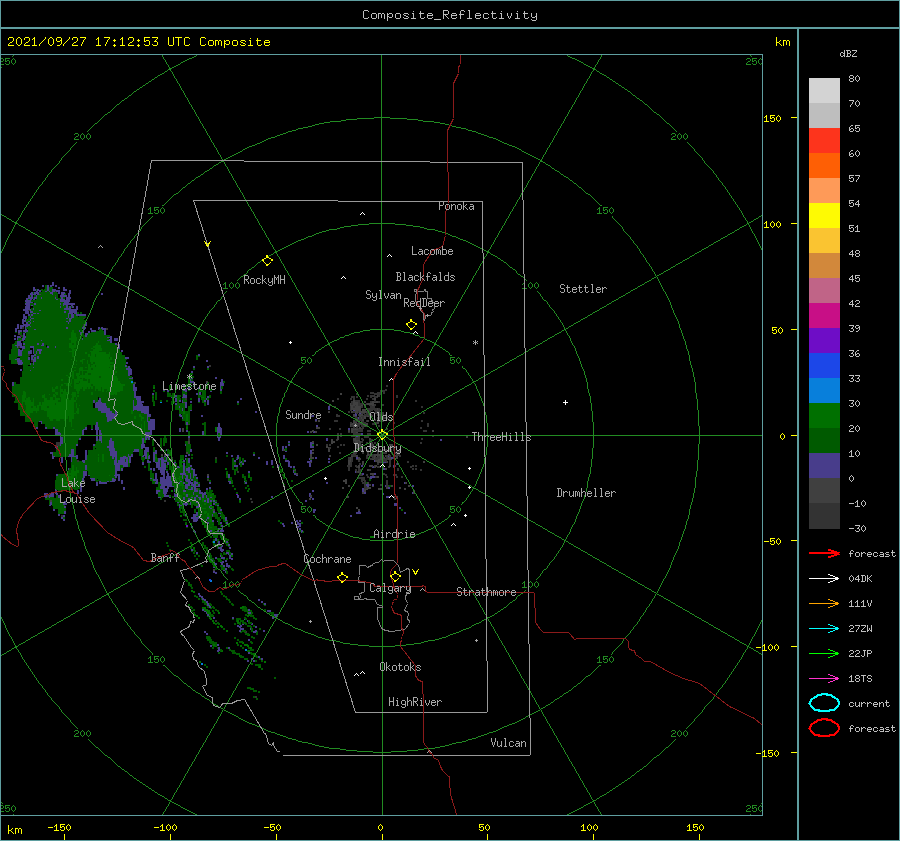Click the orange 111V arrow legend icon
The image size is (900, 841).
pyautogui.click(x=824, y=603)
